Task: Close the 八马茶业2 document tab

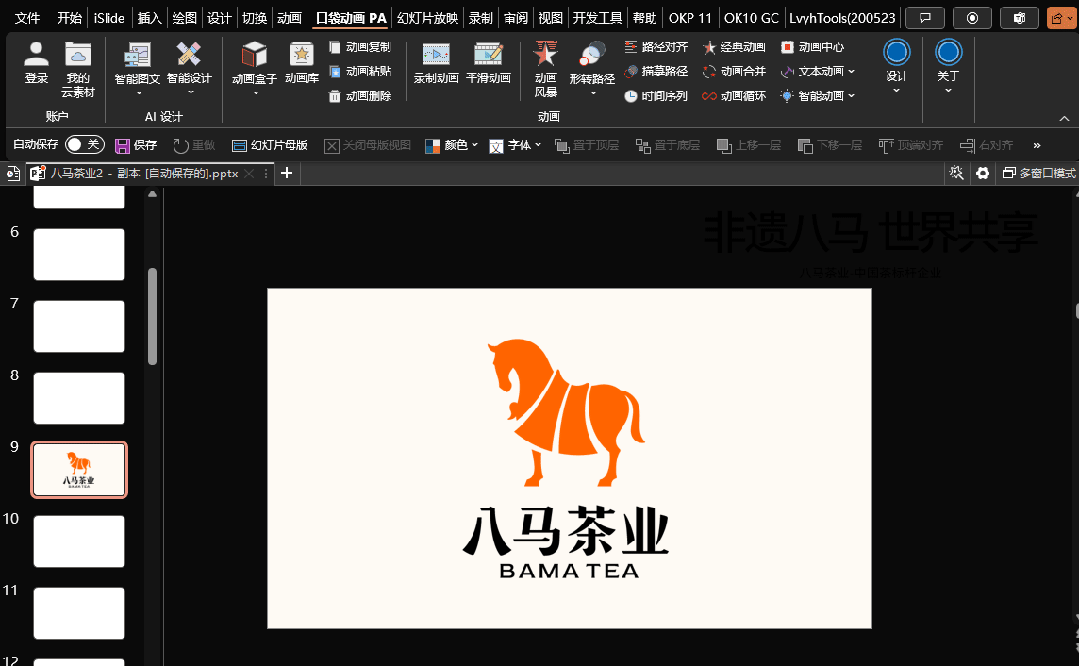Action: (250, 173)
